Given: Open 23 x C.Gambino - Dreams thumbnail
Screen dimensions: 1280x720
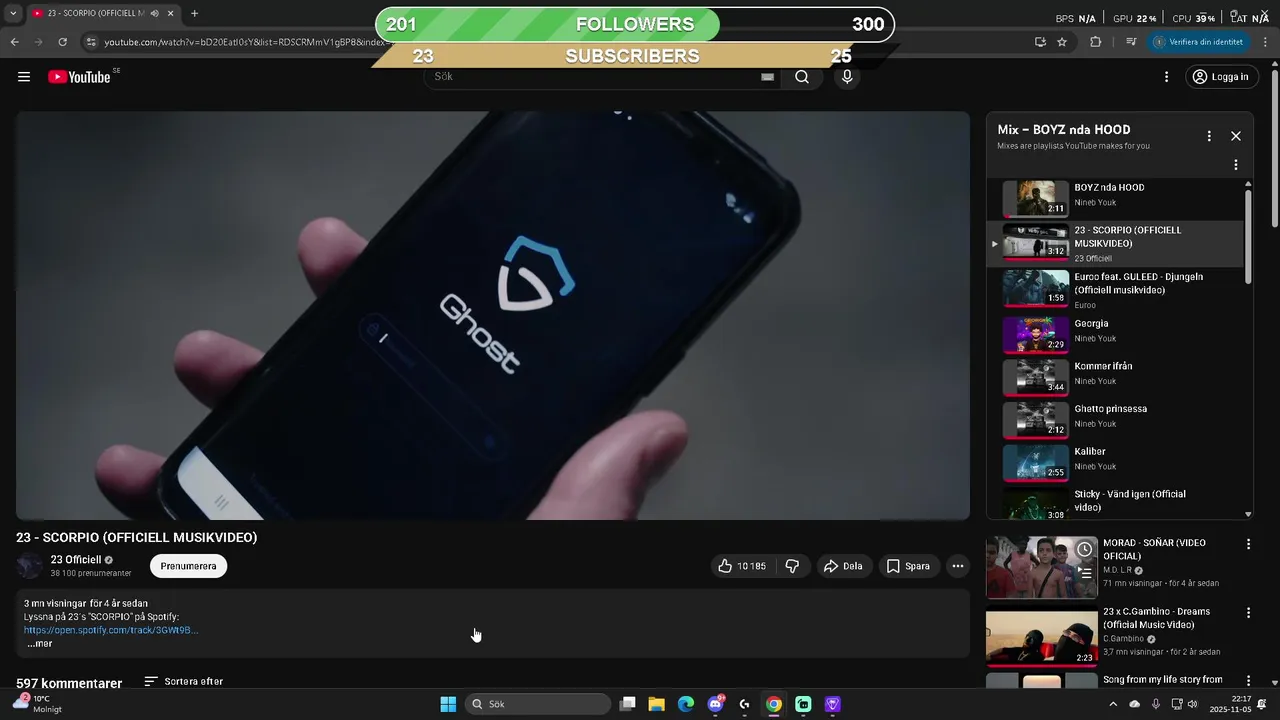Looking at the screenshot, I should tap(1041, 636).
